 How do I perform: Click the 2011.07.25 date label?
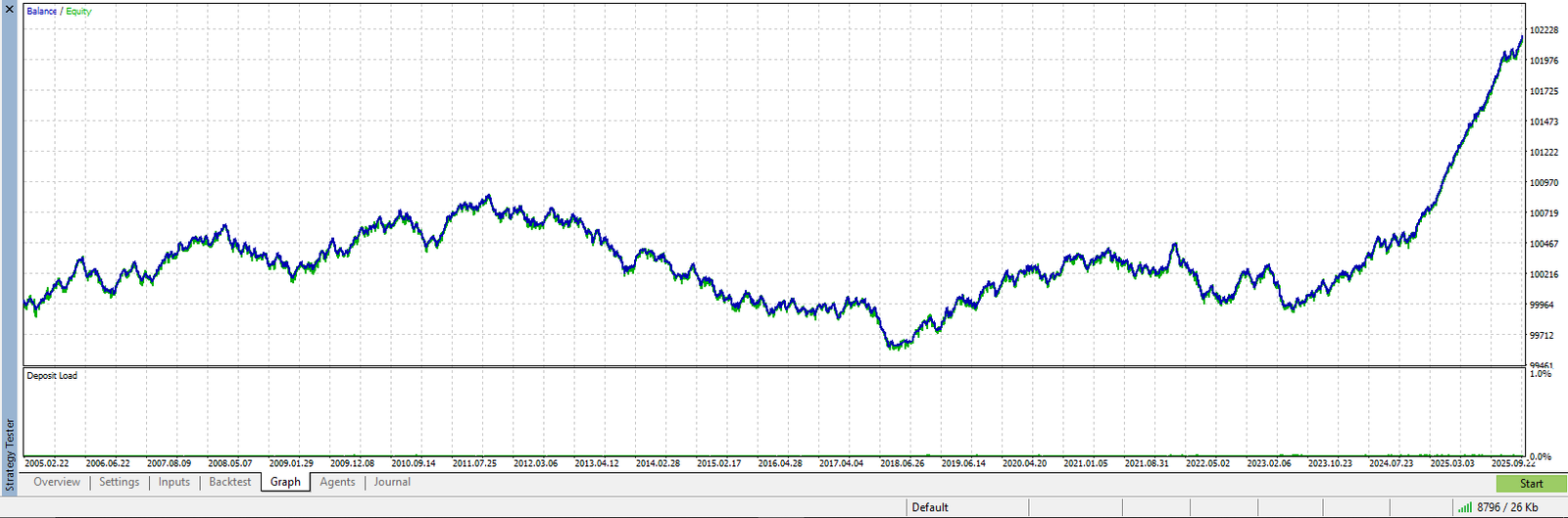coord(474,464)
